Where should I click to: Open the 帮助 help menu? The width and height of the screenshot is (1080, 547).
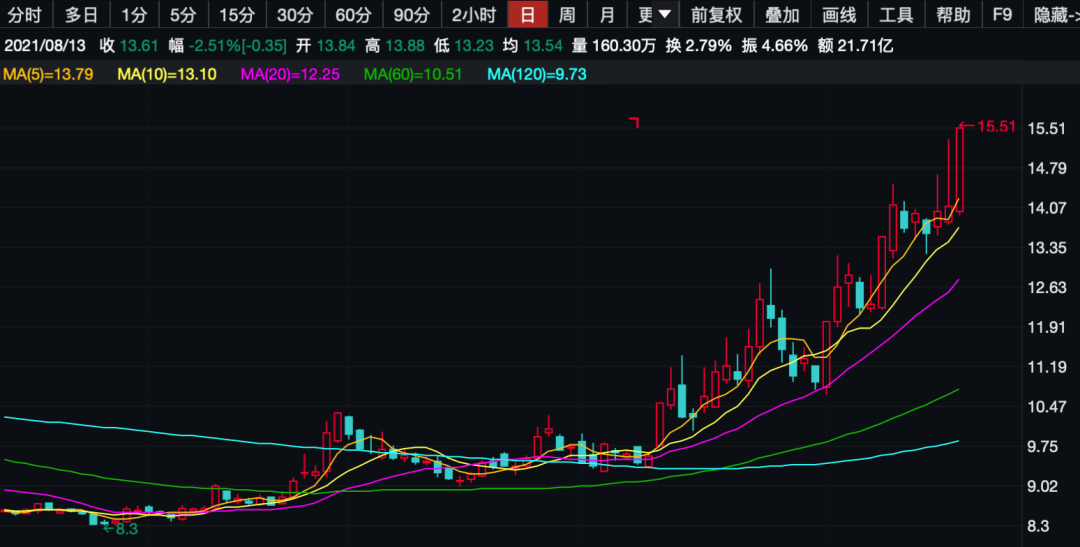click(953, 14)
